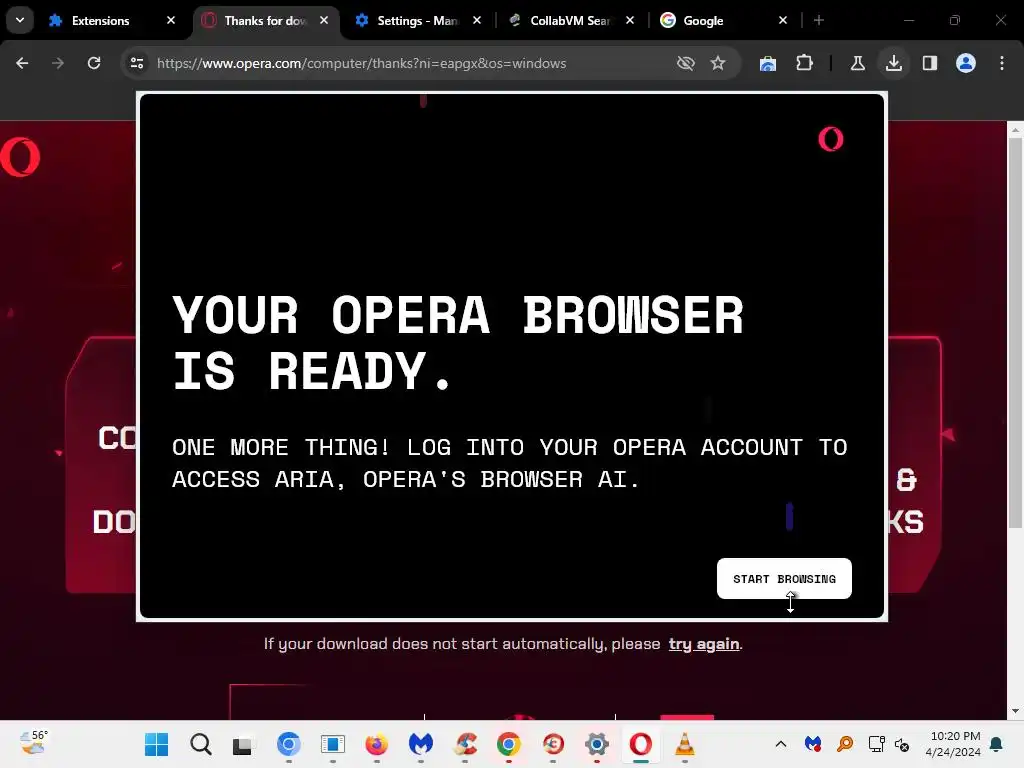
Task: Close the CollabVM Search tab
Action: [x=630, y=20]
